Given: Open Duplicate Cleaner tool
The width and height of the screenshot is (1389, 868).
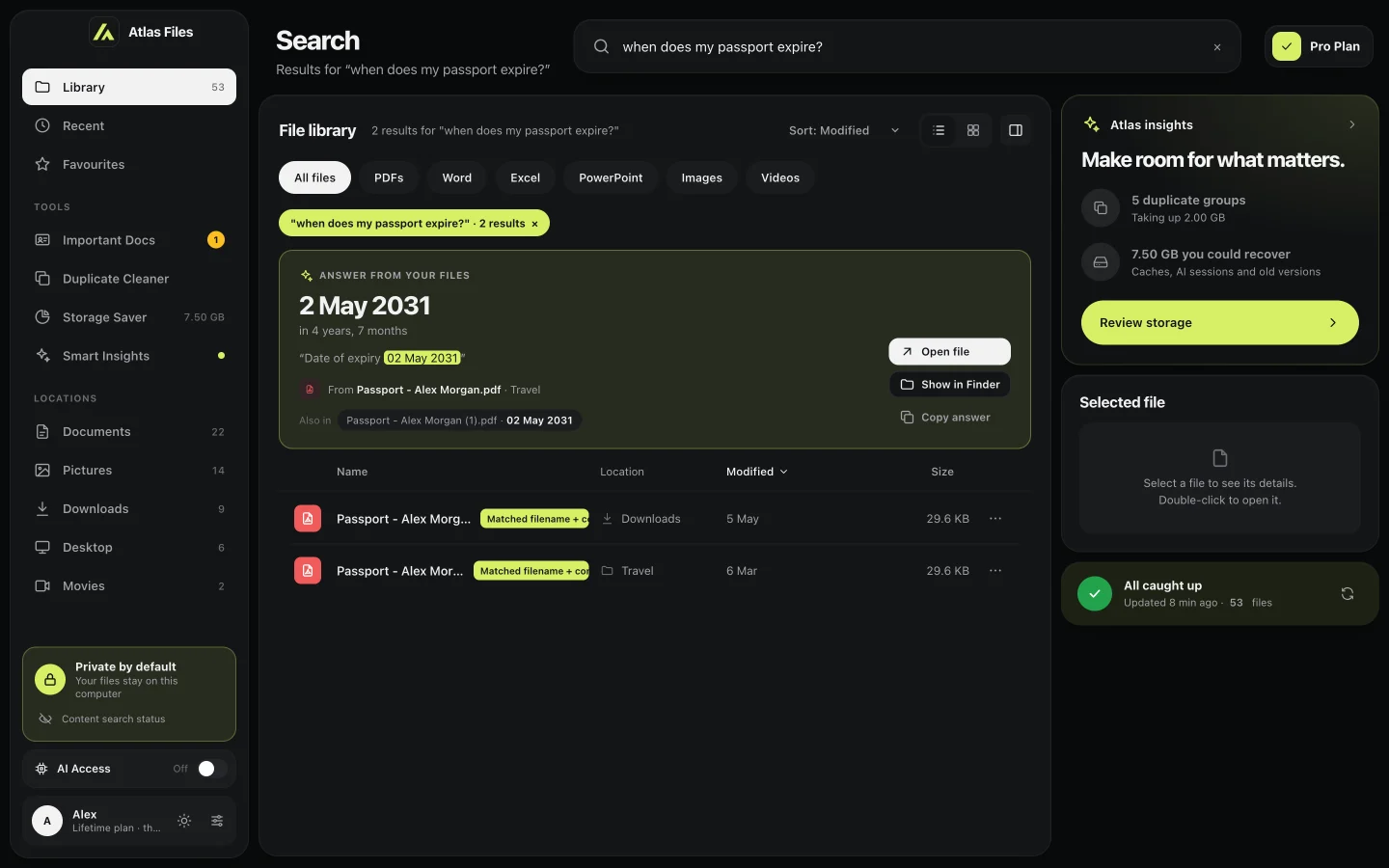Looking at the screenshot, I should (x=129, y=279).
